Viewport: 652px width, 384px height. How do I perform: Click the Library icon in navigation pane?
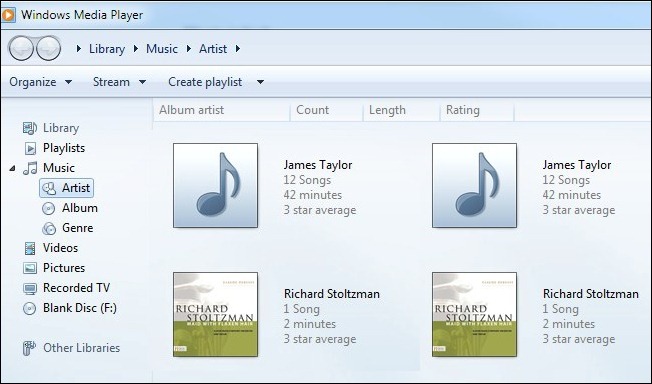[30, 128]
